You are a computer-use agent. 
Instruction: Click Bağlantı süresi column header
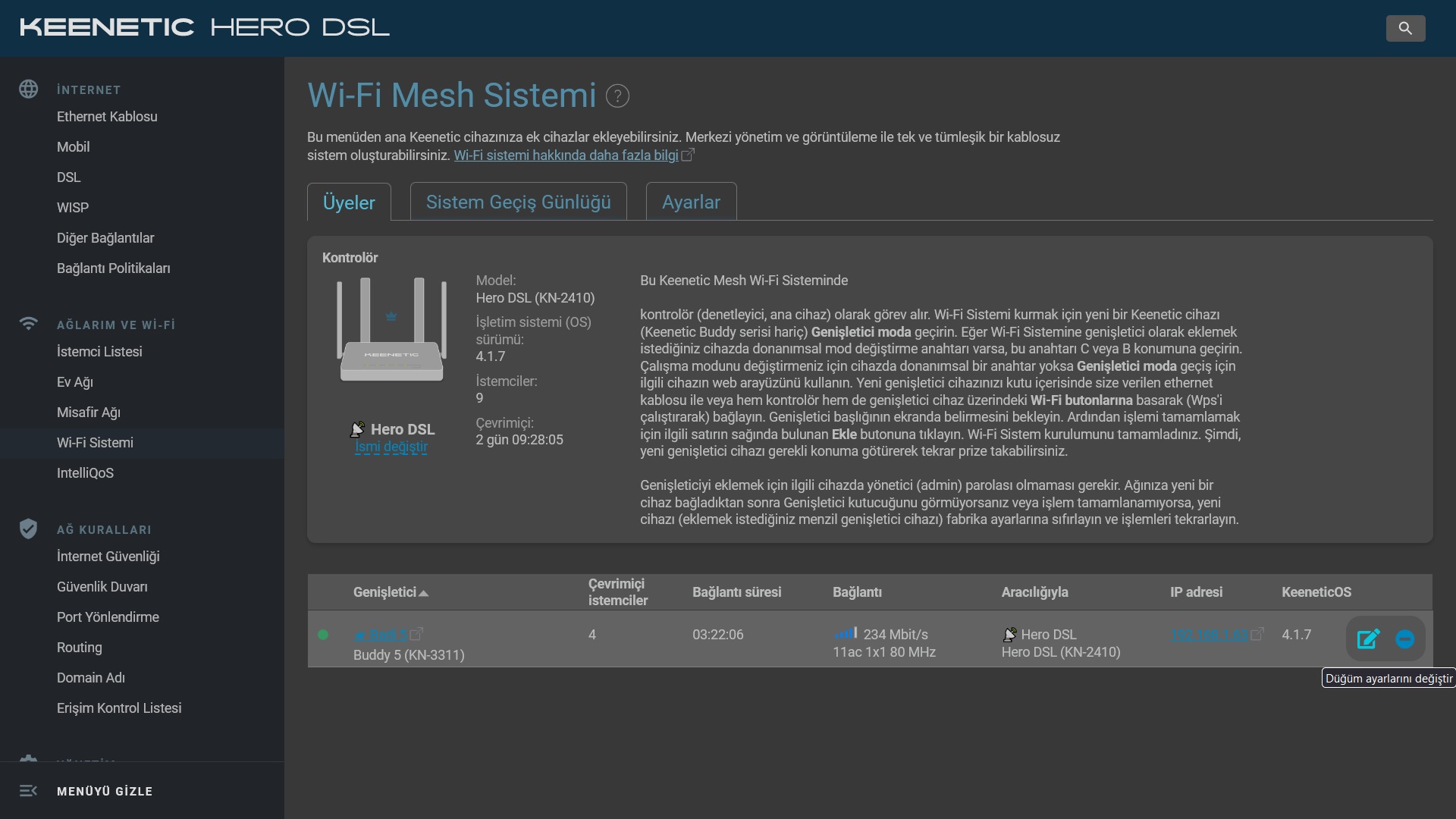(736, 592)
